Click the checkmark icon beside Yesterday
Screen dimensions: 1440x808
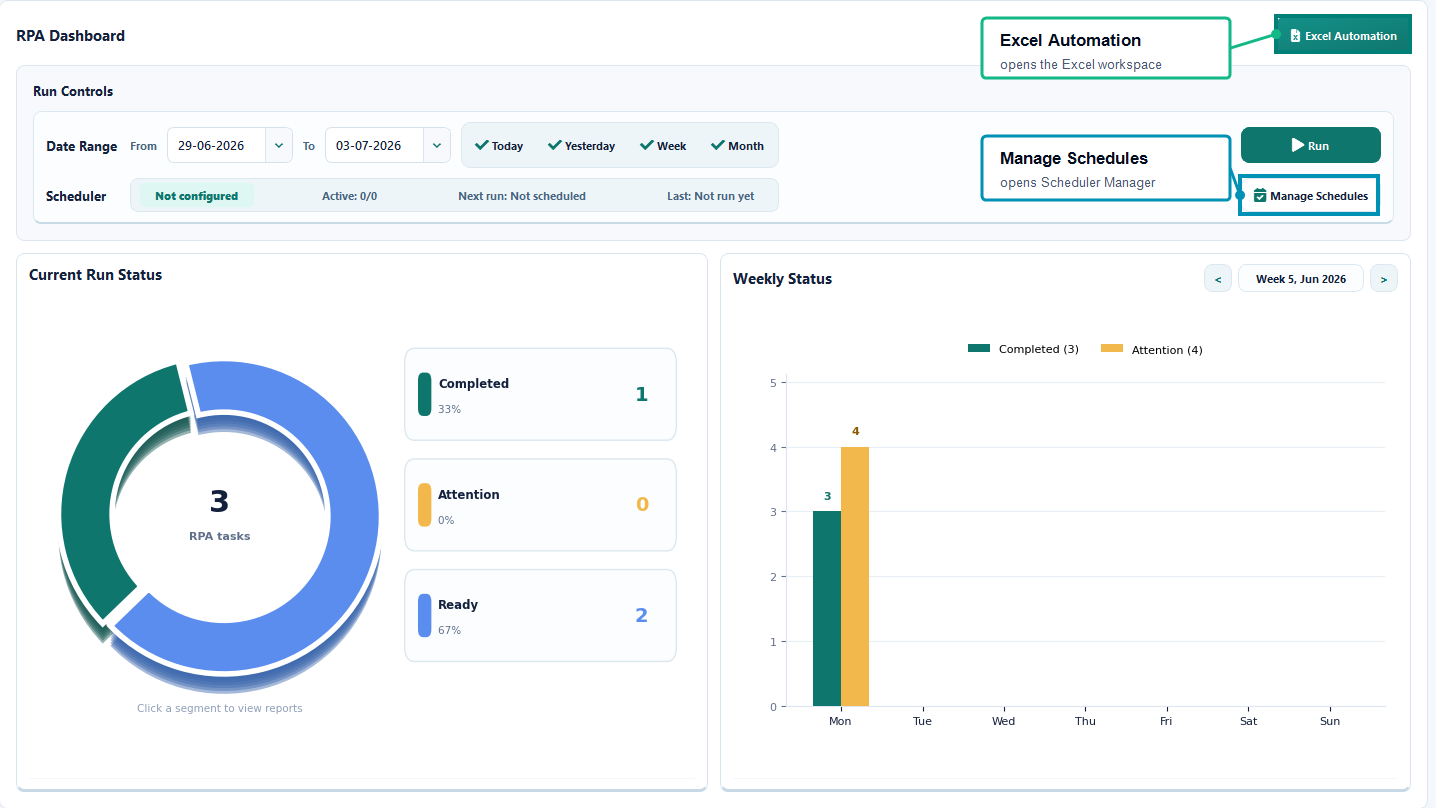coord(554,145)
